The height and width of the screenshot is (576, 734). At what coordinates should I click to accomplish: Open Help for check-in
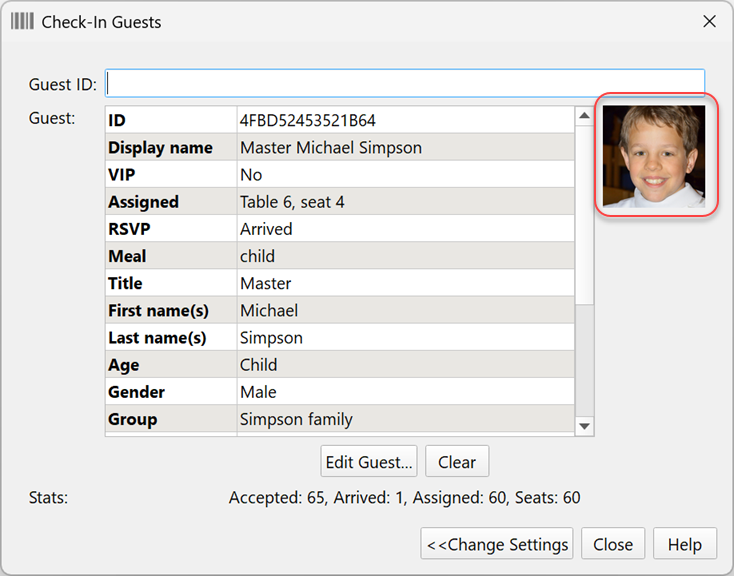[685, 544]
